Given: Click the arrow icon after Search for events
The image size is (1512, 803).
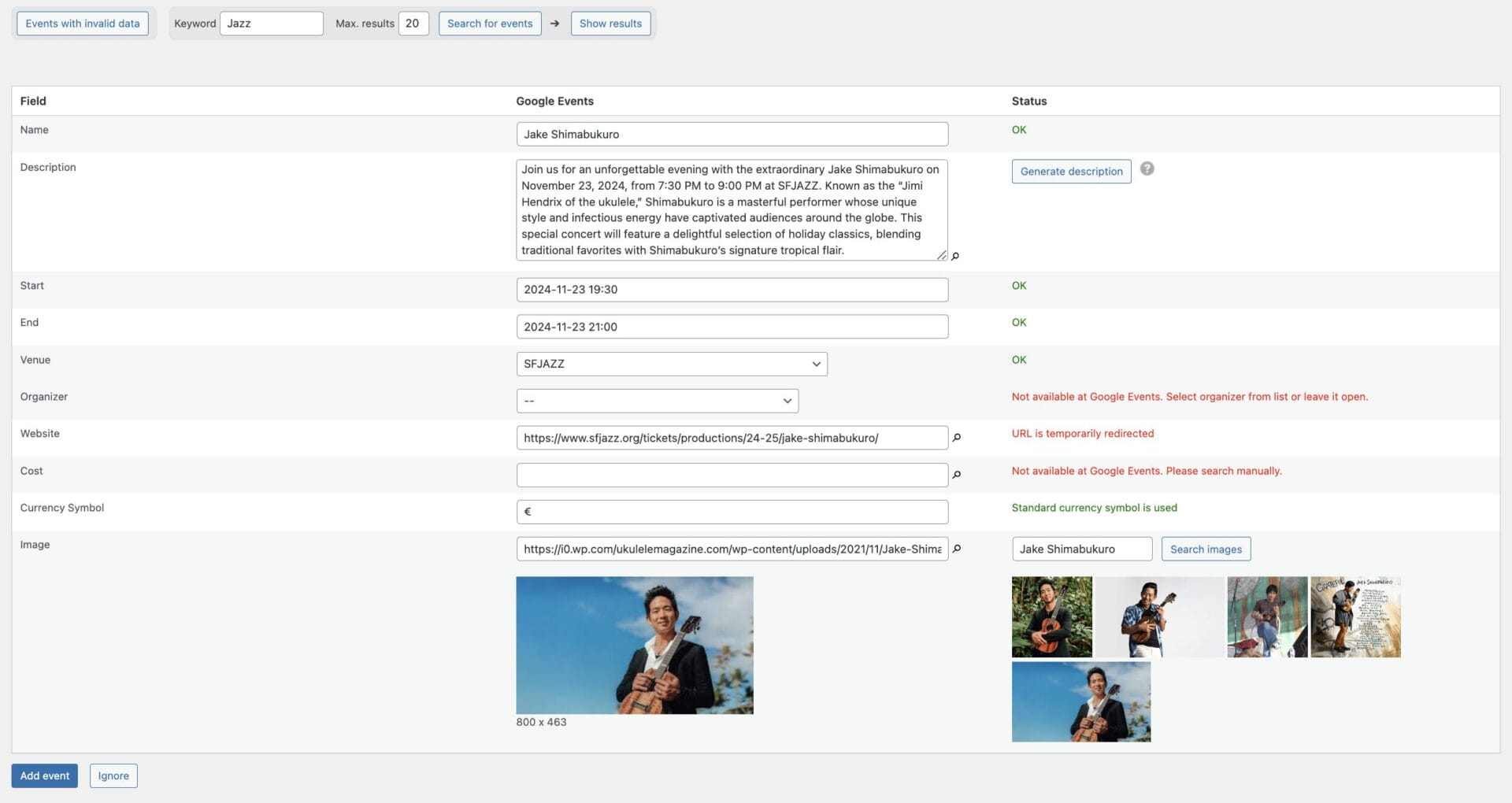Looking at the screenshot, I should click(555, 24).
